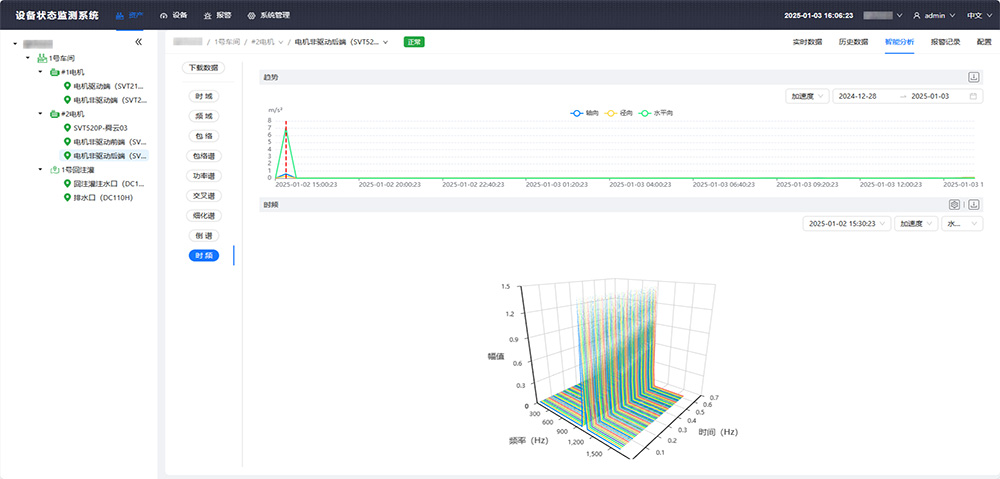Open the 加速度 dropdown in the trend section

[807, 96]
